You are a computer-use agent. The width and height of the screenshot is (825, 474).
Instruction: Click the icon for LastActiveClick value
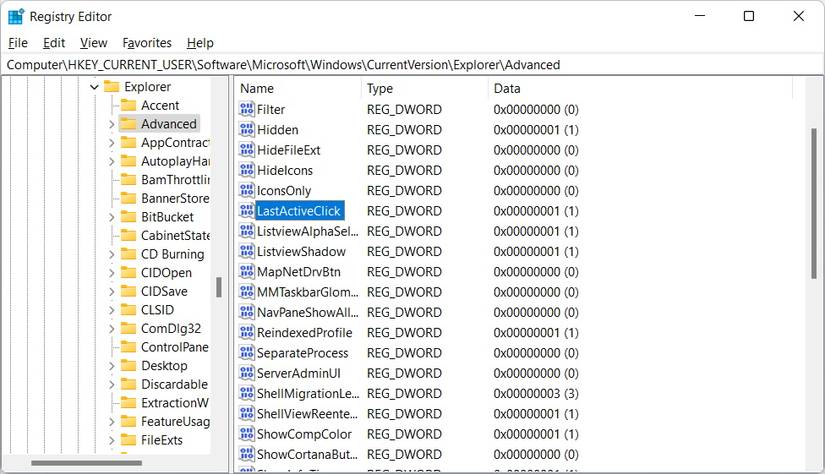247,211
